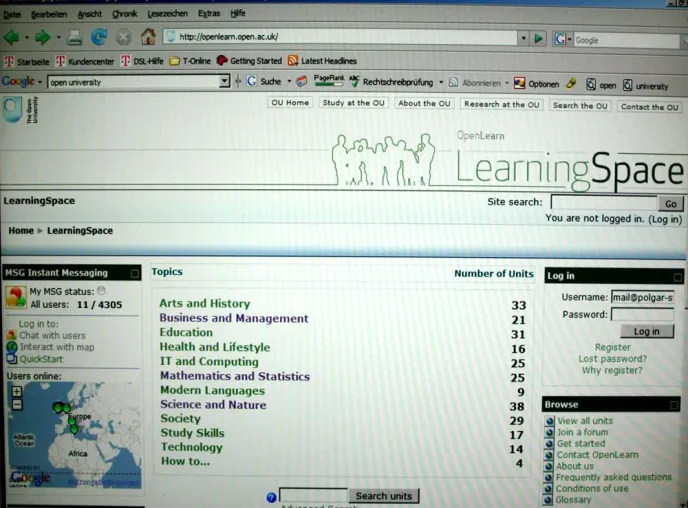Click the 'open' search-word button
Screen dimensions: 688x508
(x=601, y=85)
